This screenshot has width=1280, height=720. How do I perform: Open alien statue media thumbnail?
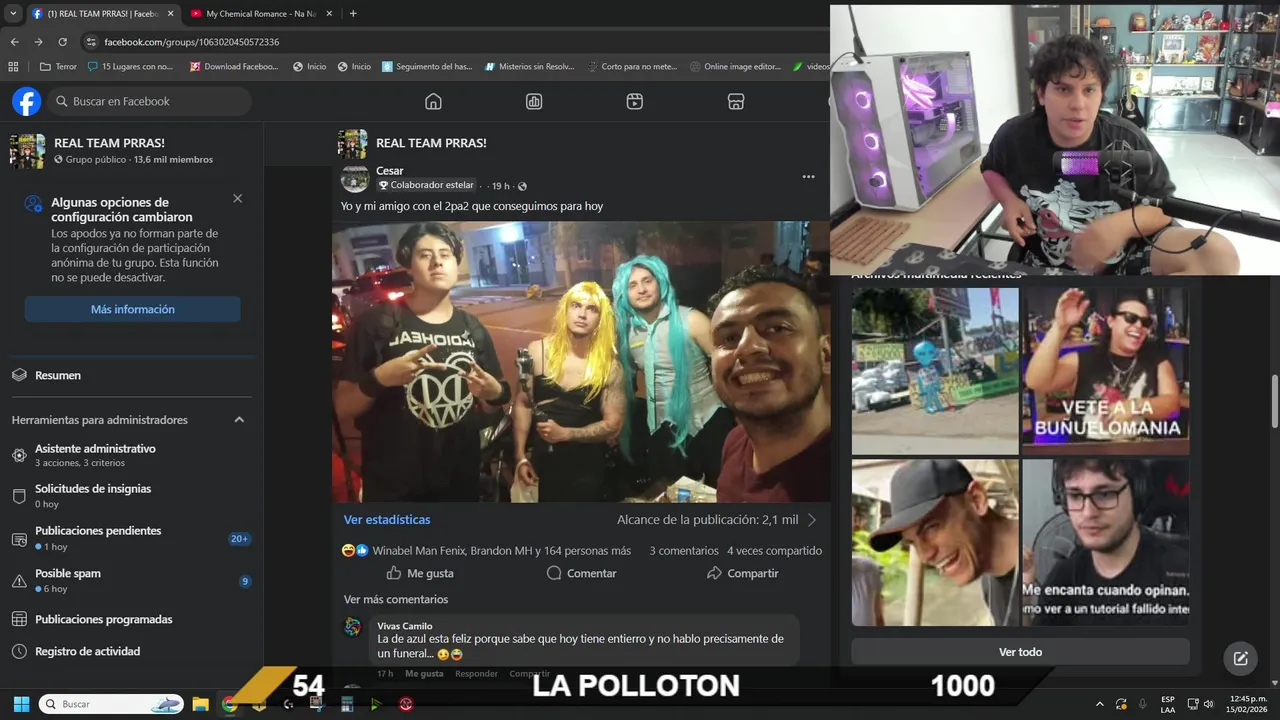pos(935,371)
